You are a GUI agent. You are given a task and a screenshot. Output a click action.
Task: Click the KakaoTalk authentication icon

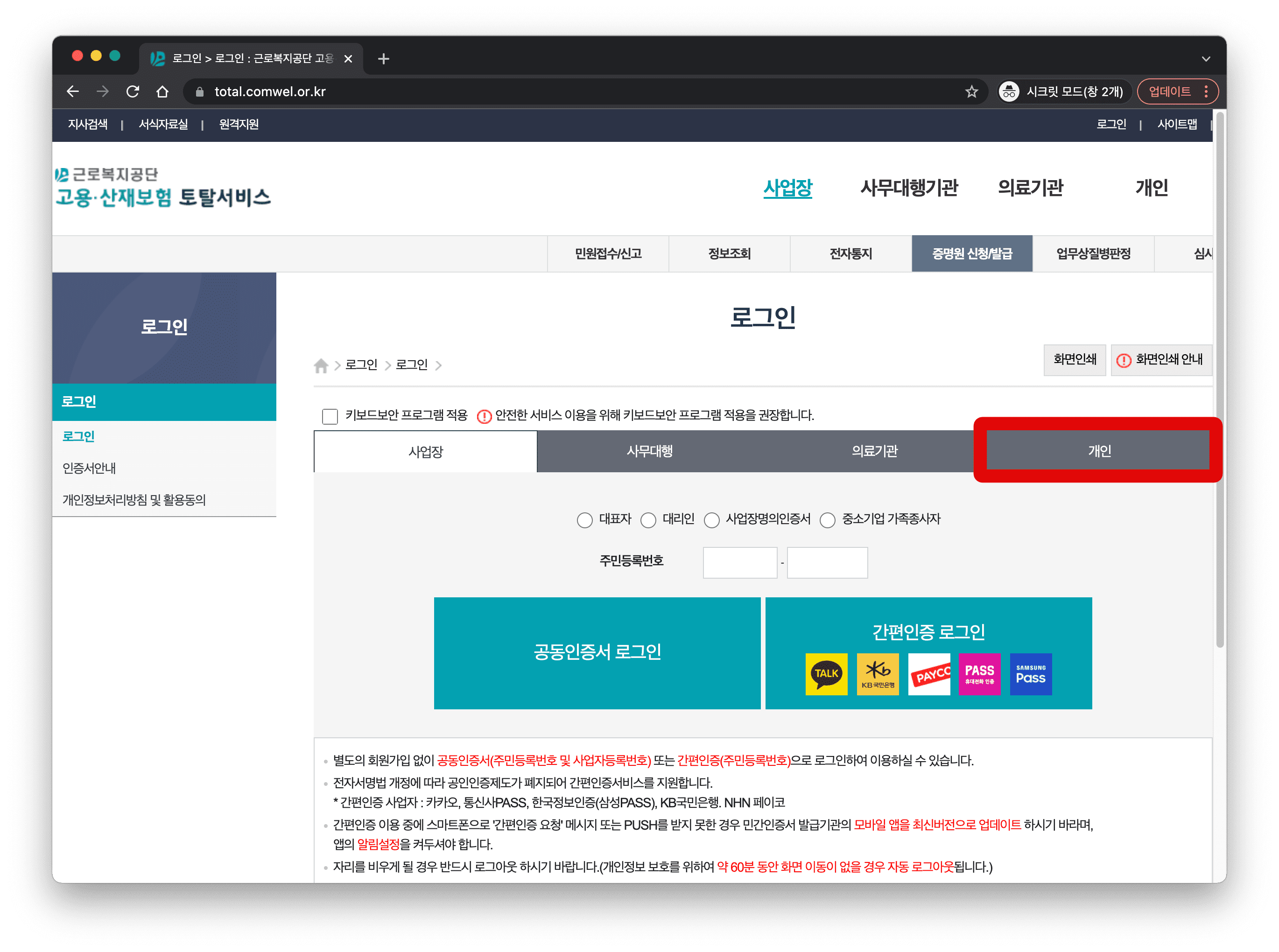(x=826, y=674)
